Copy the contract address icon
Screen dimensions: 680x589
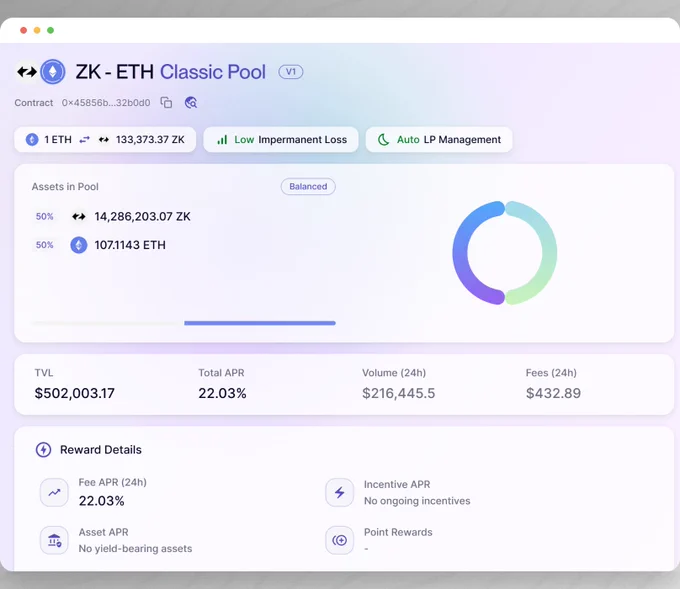click(167, 103)
